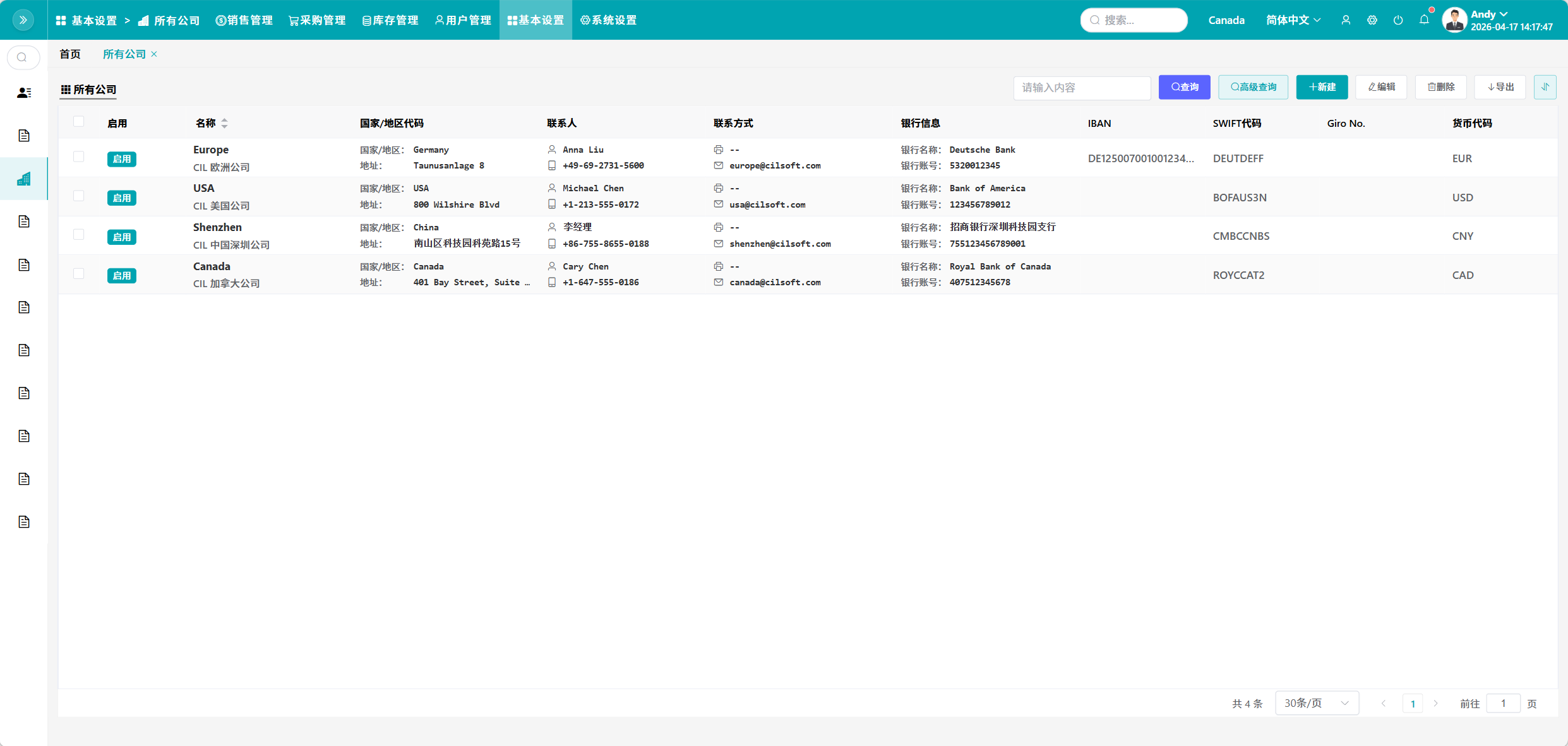1568x746 pixels.
Task: Click the sidebar search magnifier icon
Action: (23, 57)
